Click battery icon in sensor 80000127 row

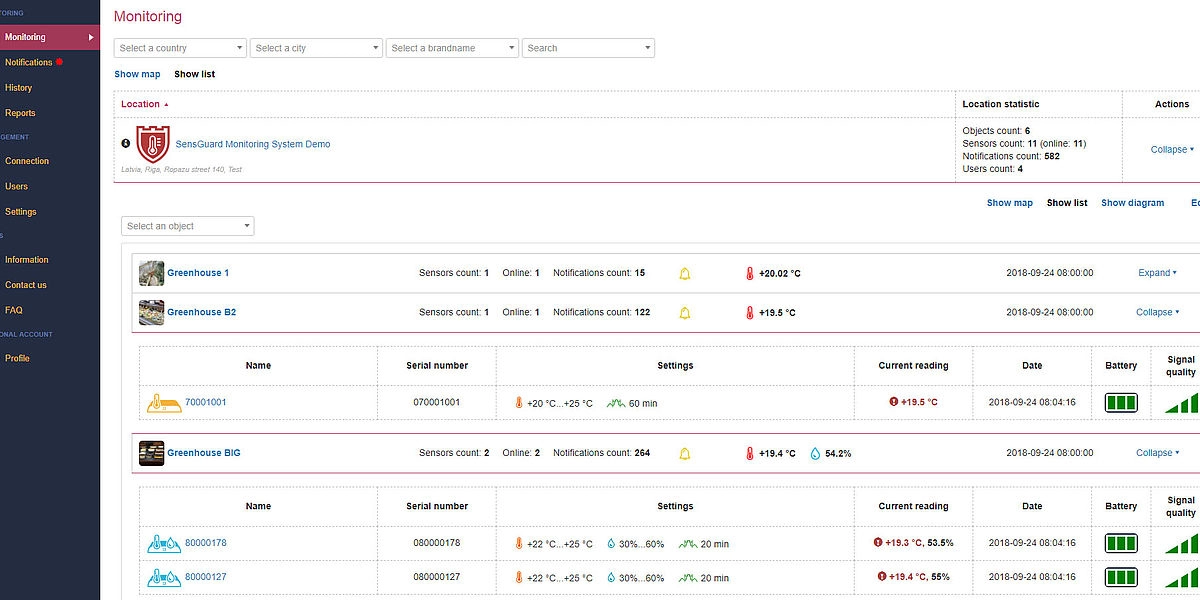point(1121,577)
